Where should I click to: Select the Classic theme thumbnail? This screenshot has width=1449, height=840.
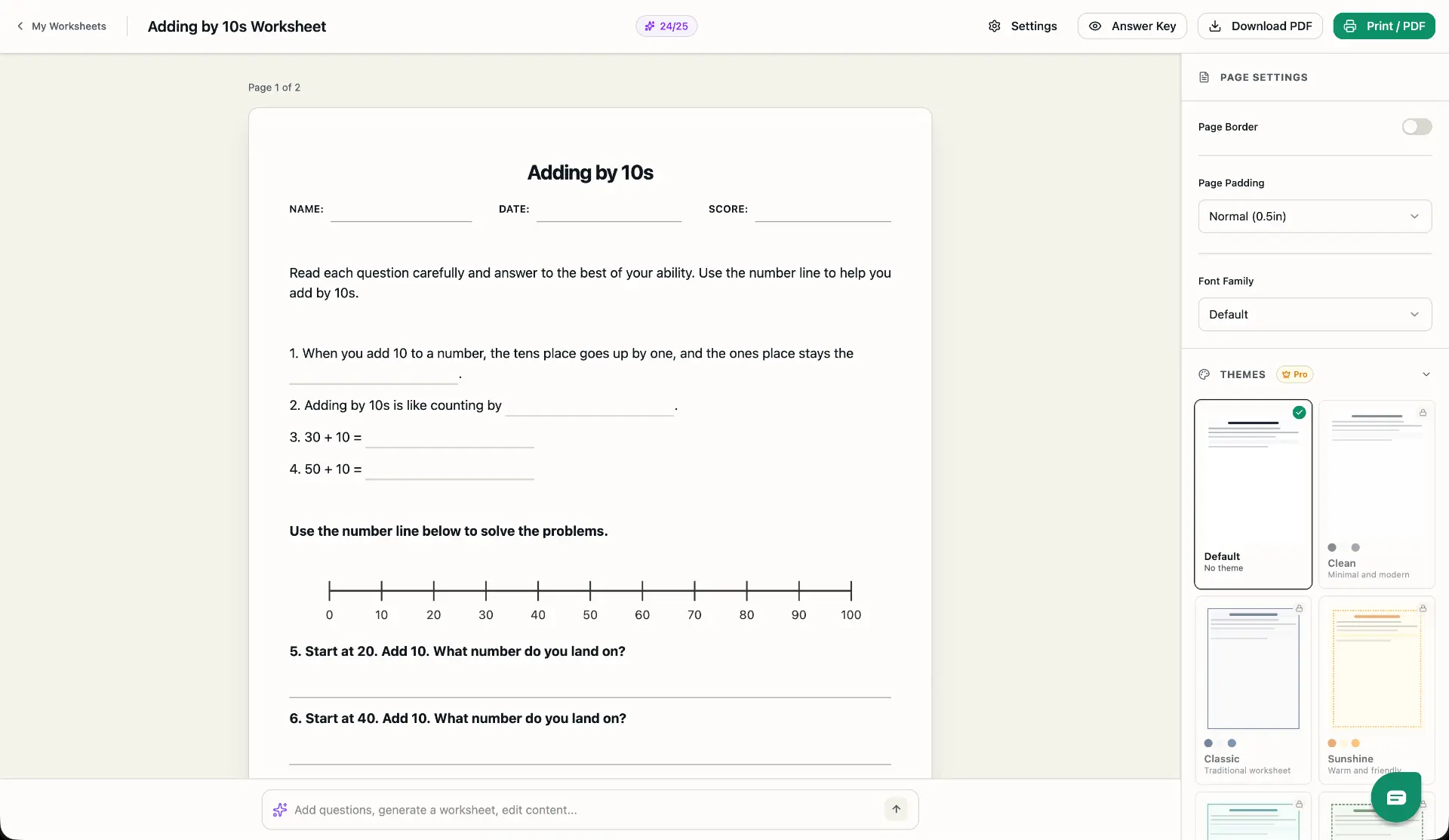pyautogui.click(x=1253, y=668)
